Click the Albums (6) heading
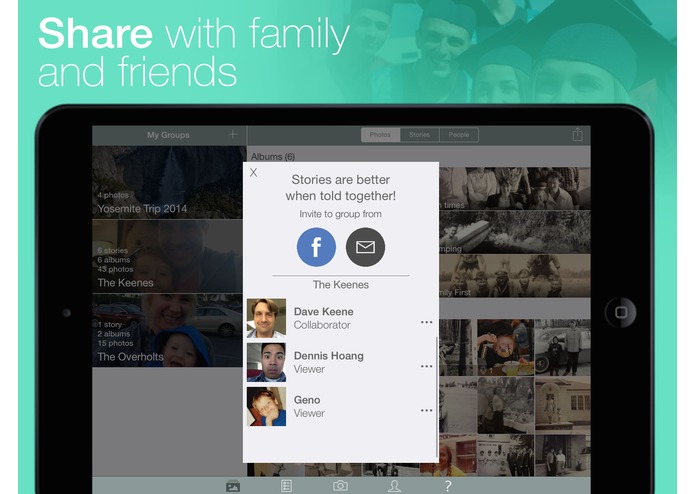The width and height of the screenshot is (695, 494). (273, 156)
